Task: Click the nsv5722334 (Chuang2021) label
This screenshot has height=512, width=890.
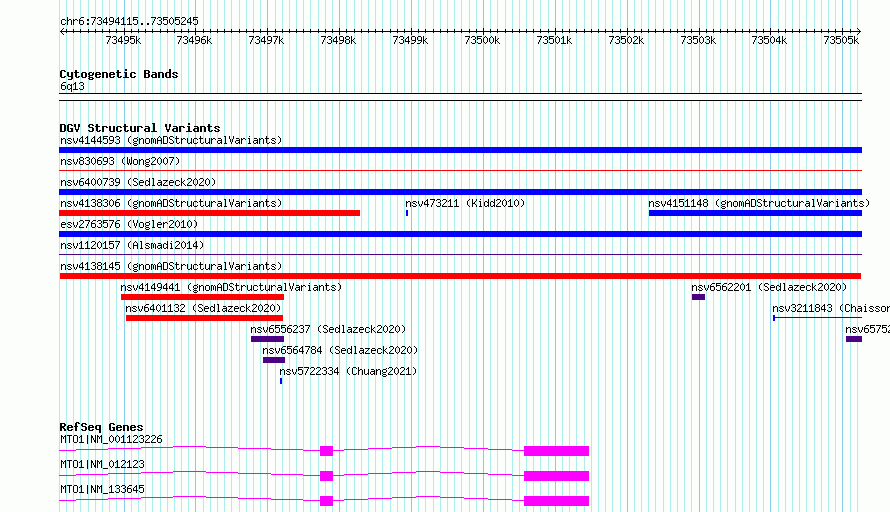Action: (x=348, y=371)
